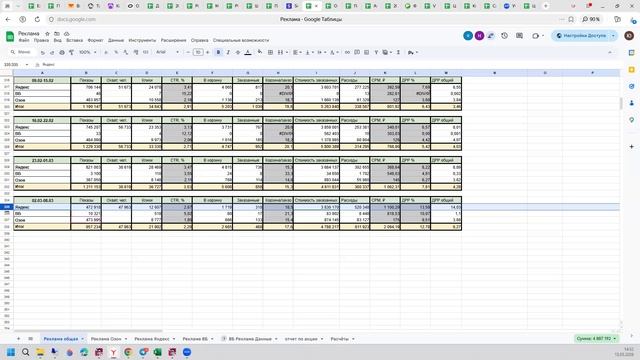Open Google Keep in the side panel
Image resolution: width=640 pixels, height=360 pixels.
click(631, 70)
